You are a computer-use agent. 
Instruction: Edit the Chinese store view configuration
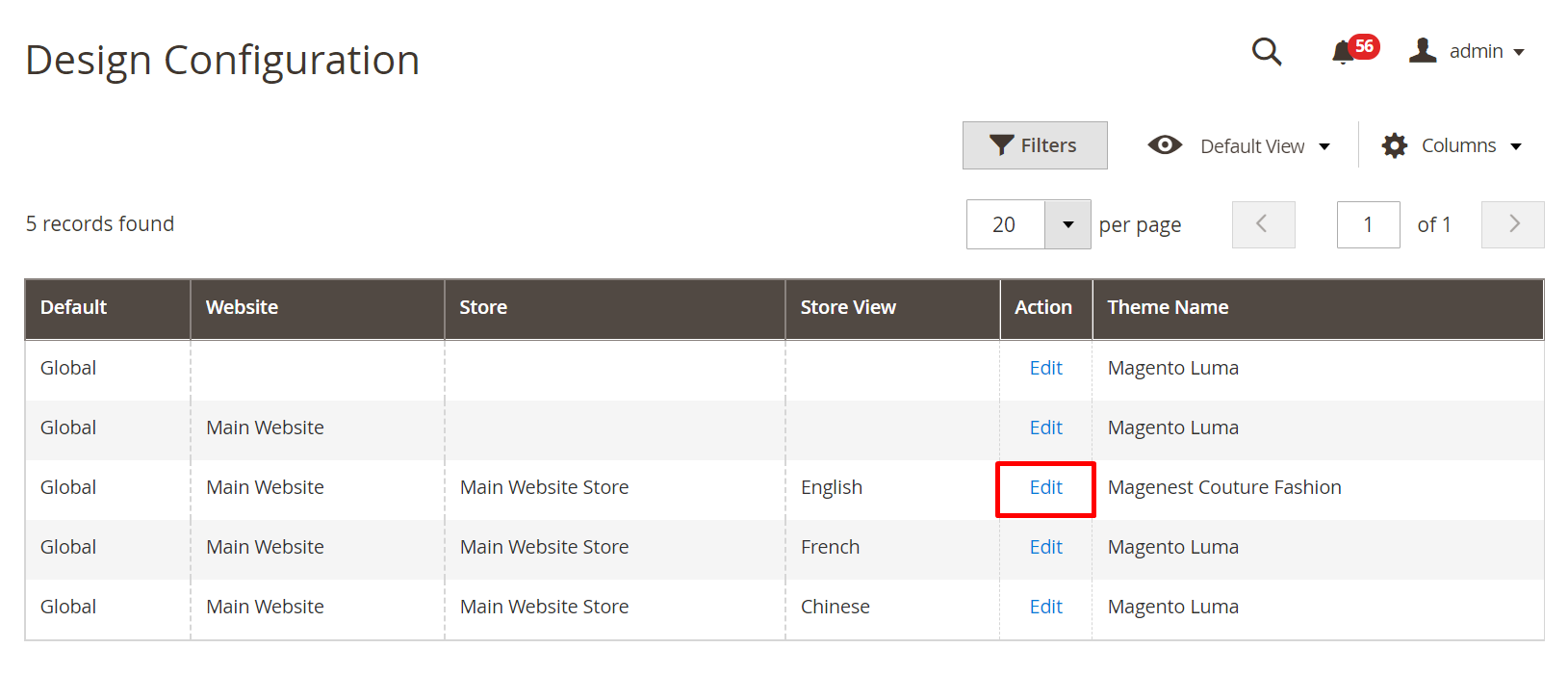1045,607
